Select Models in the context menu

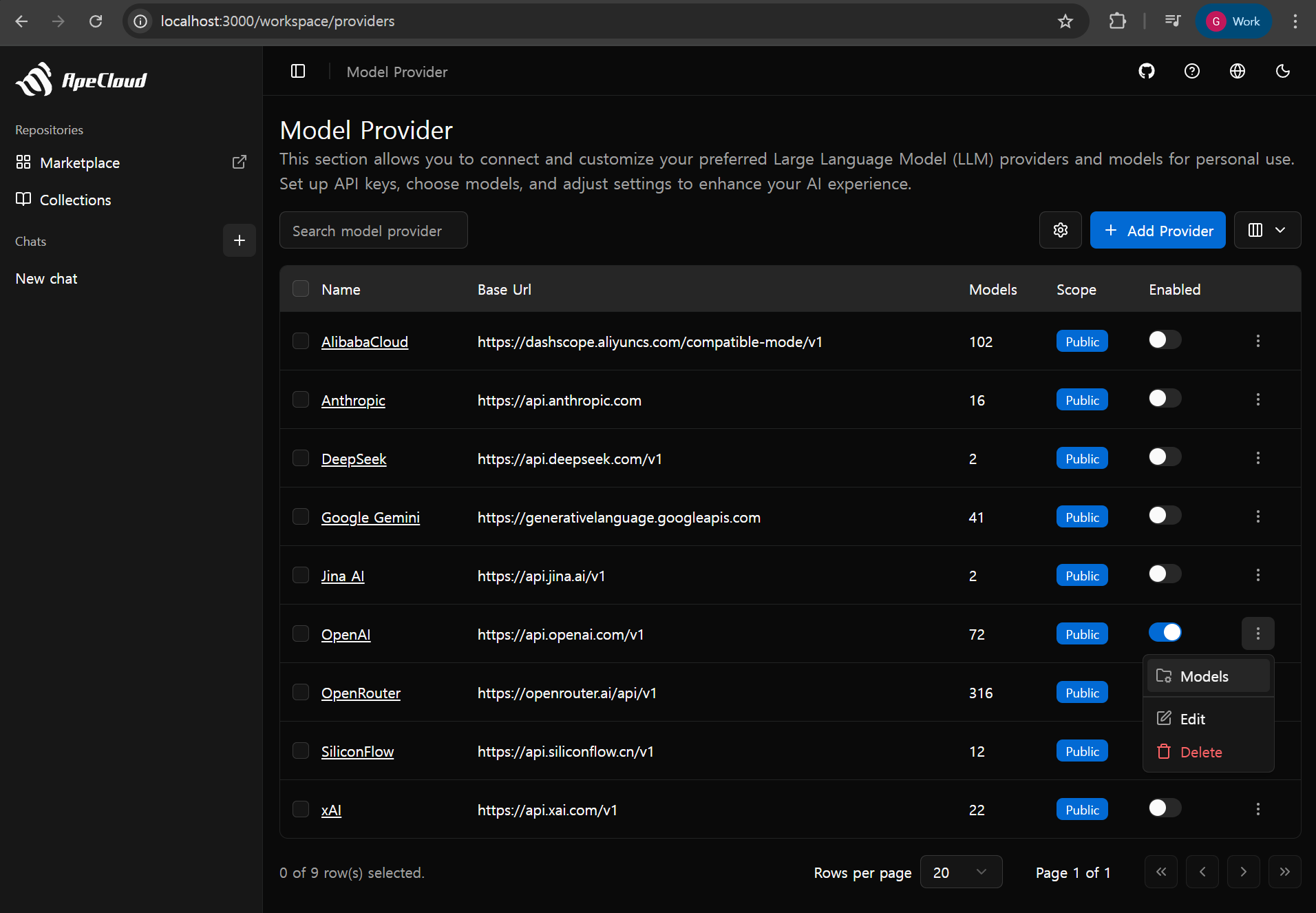(x=1208, y=676)
